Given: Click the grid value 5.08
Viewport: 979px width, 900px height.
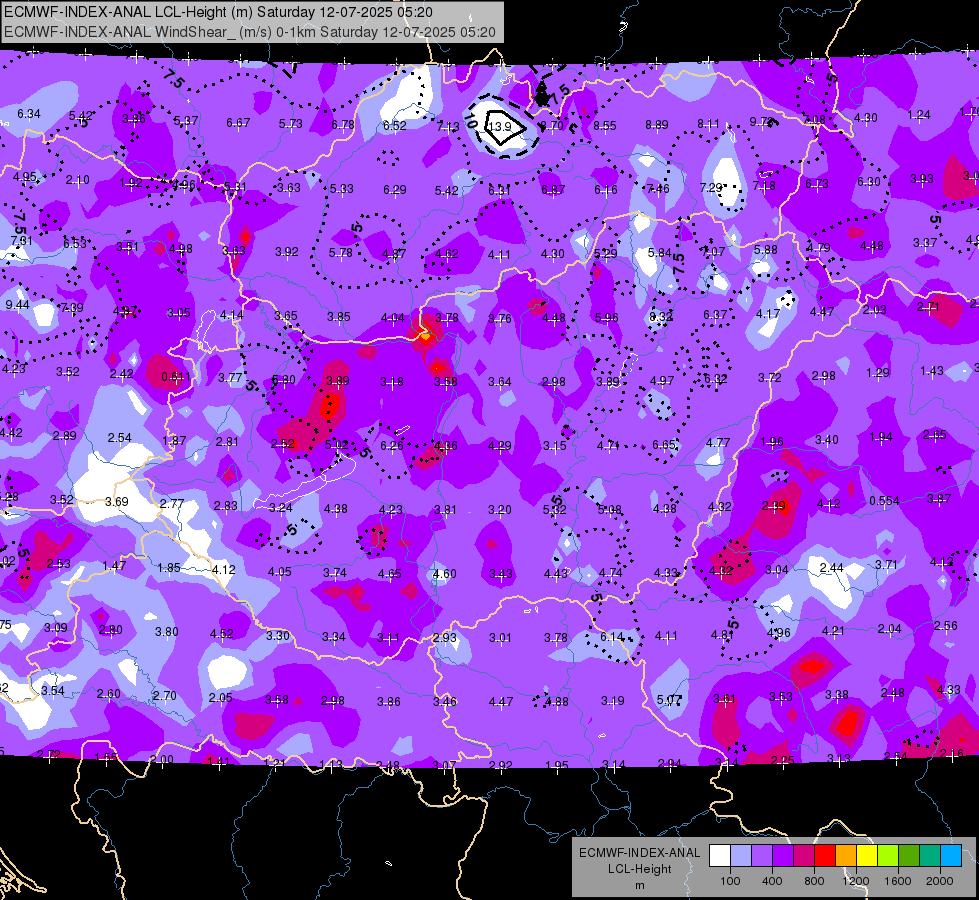Looking at the screenshot, I should click(609, 510).
